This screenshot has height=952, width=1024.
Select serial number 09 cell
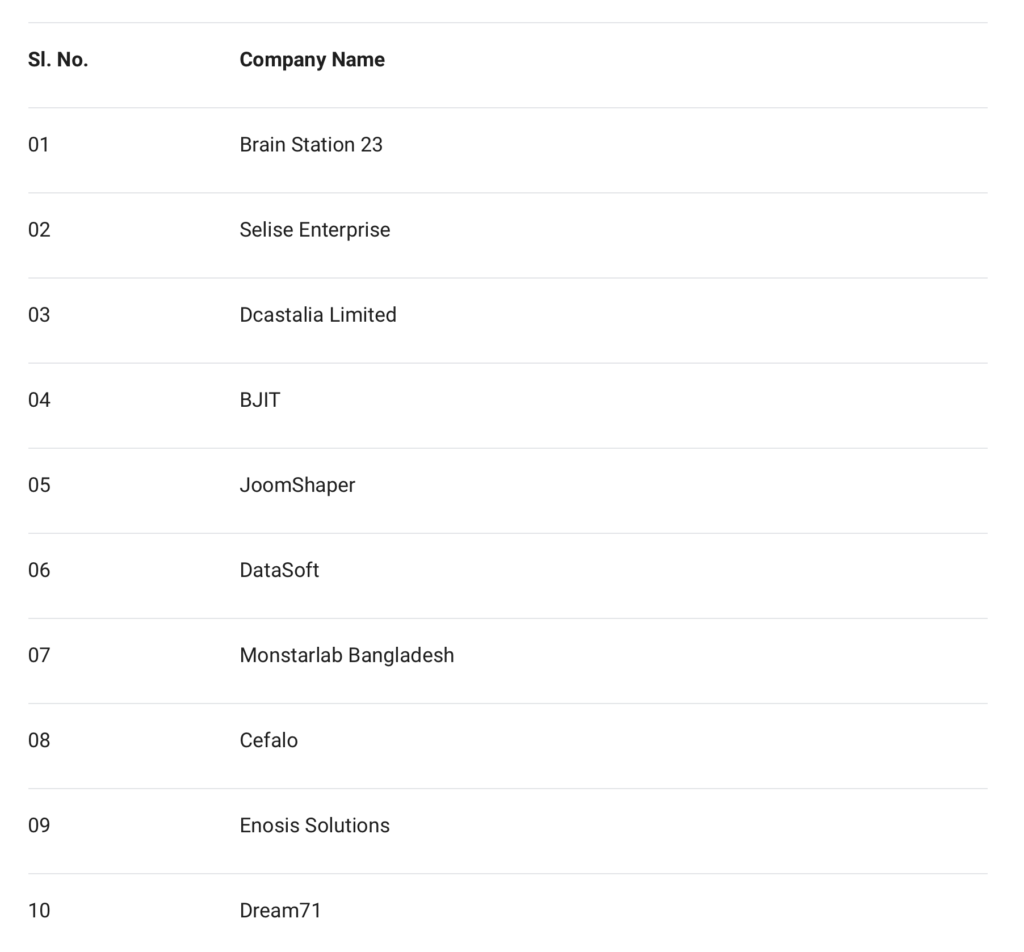(39, 825)
